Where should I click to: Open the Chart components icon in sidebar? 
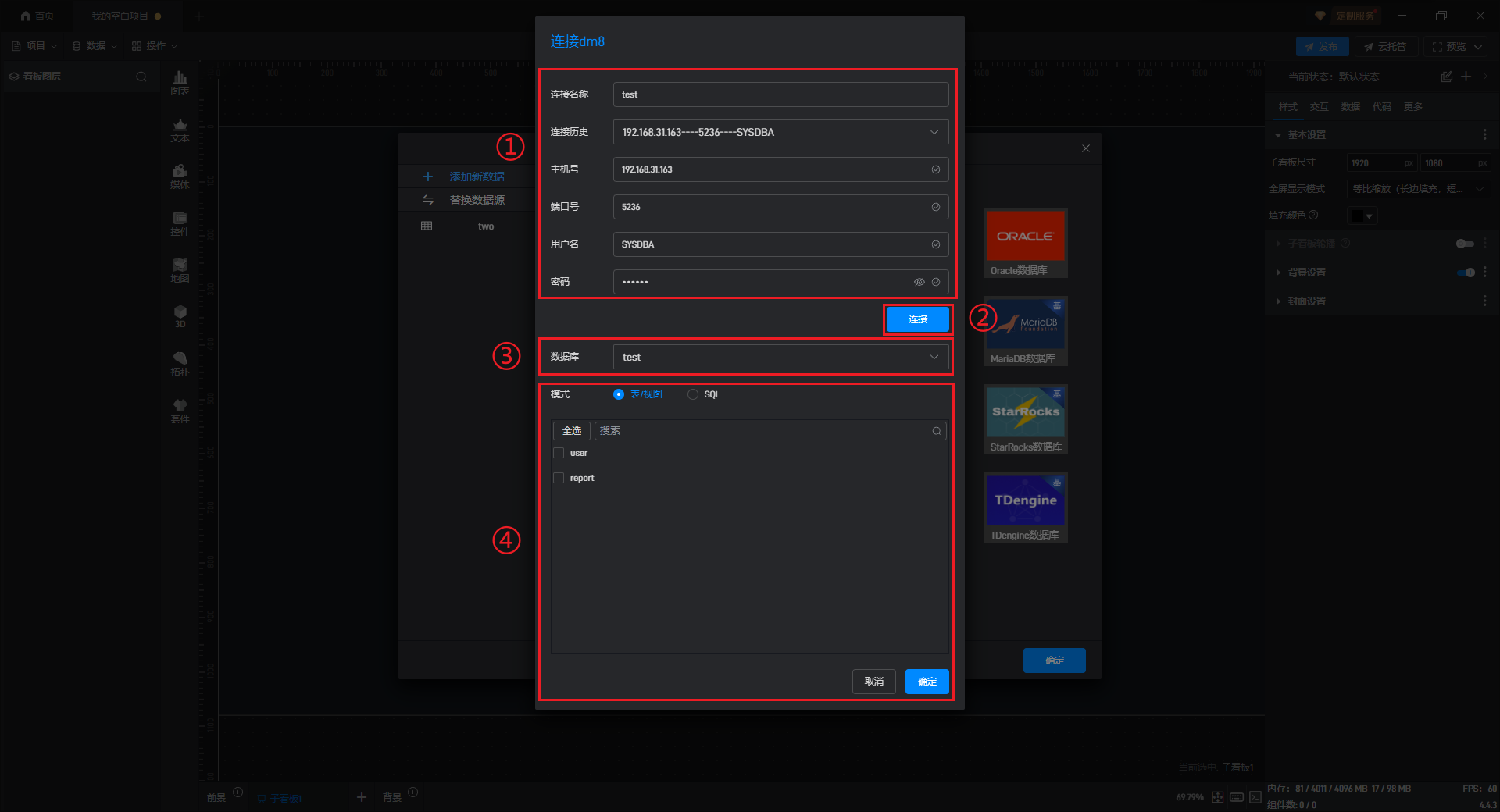click(x=180, y=82)
